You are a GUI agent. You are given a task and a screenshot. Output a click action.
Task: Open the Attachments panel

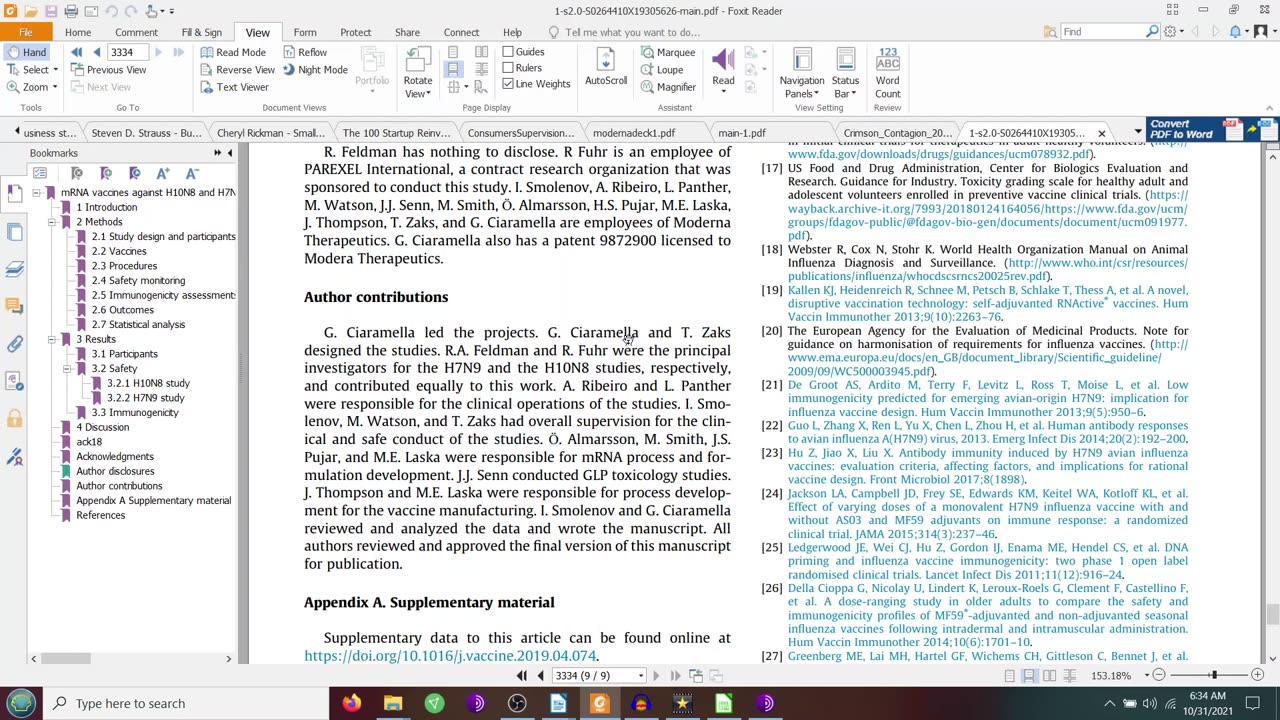pyautogui.click(x=14, y=343)
